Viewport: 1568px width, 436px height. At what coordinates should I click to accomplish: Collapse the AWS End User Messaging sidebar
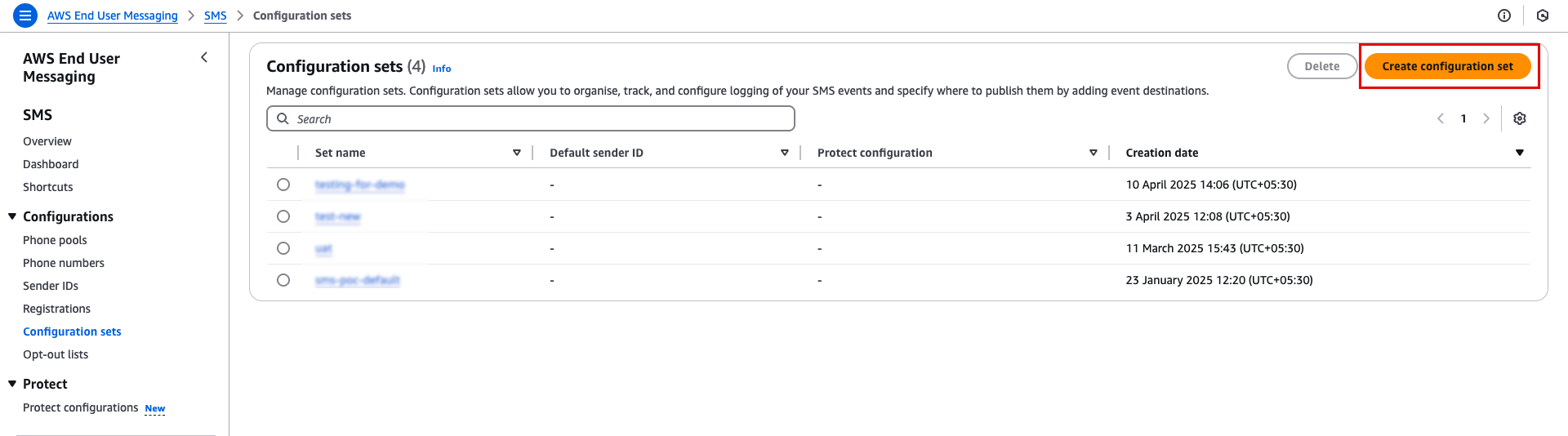tap(204, 57)
